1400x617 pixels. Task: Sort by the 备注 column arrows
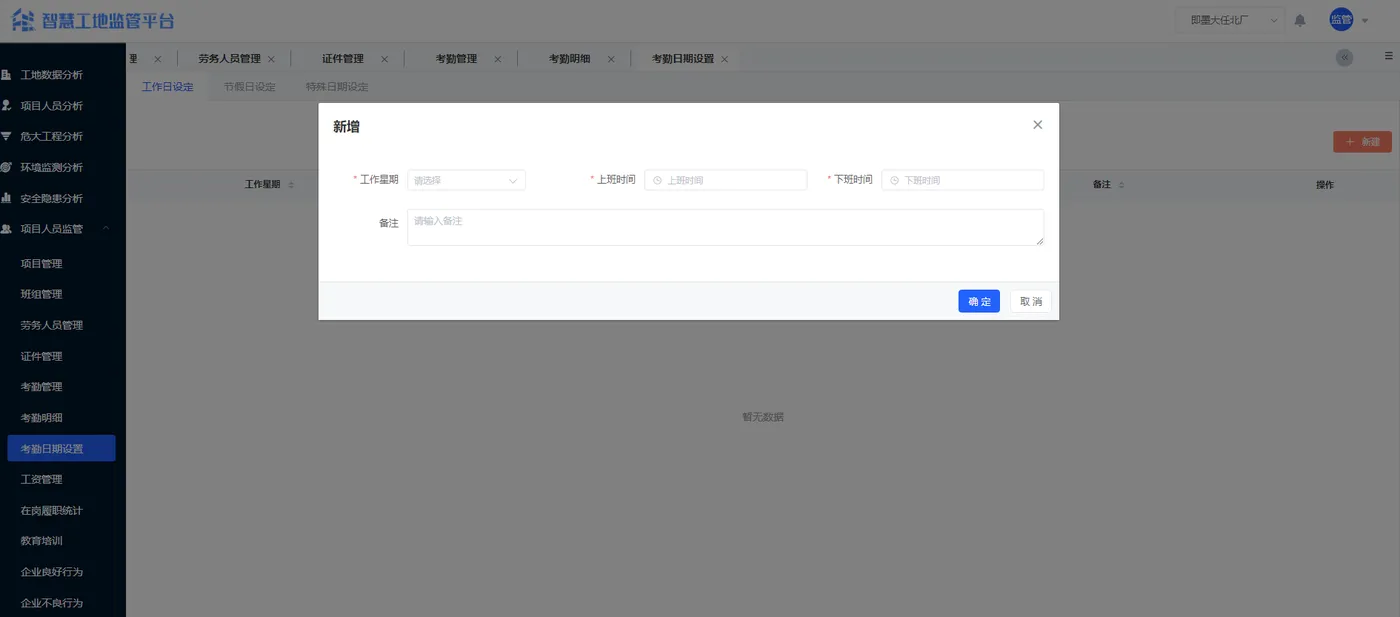click(1121, 185)
